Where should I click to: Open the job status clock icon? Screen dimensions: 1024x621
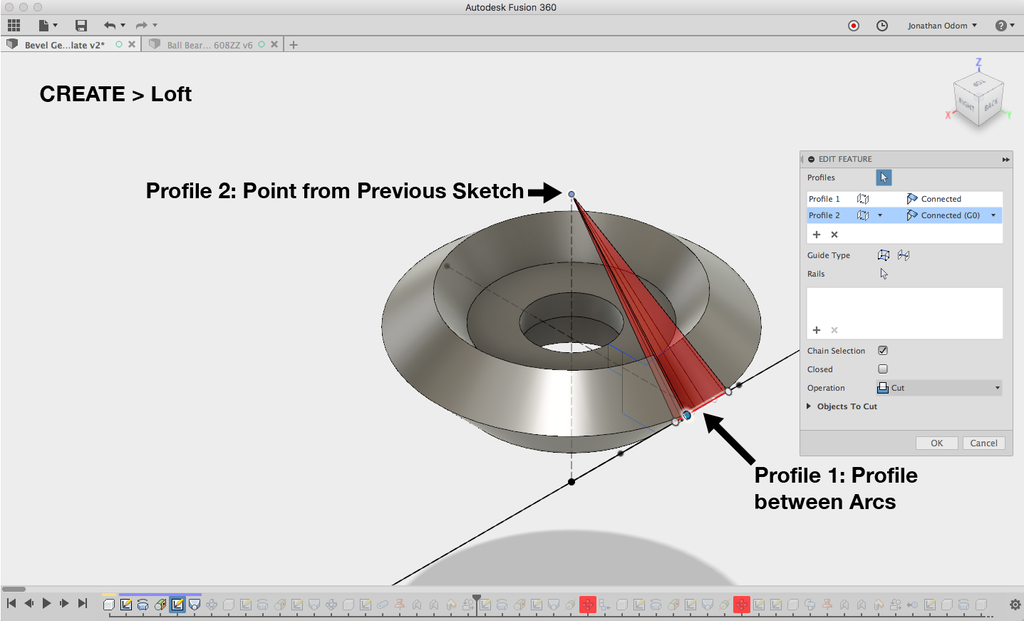click(x=882, y=25)
